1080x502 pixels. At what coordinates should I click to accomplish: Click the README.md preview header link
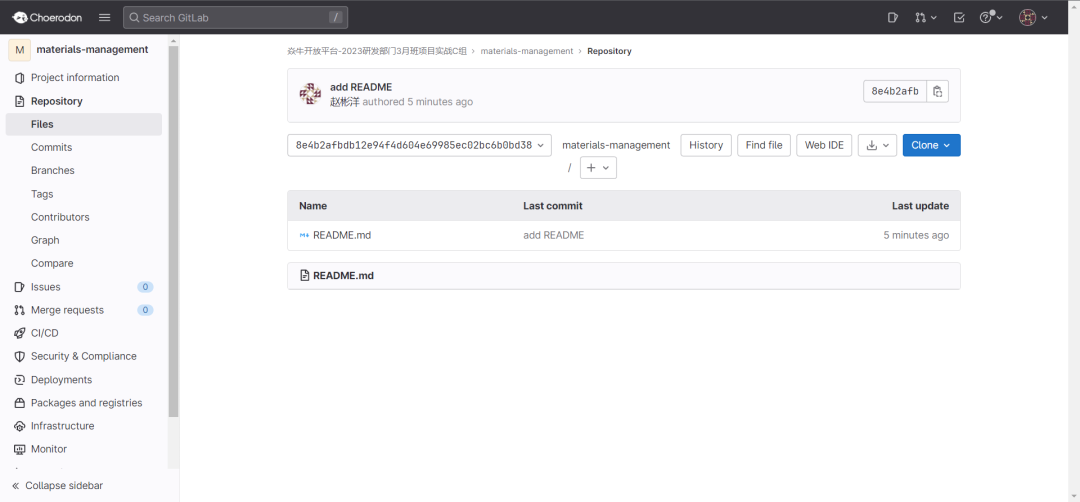[344, 275]
